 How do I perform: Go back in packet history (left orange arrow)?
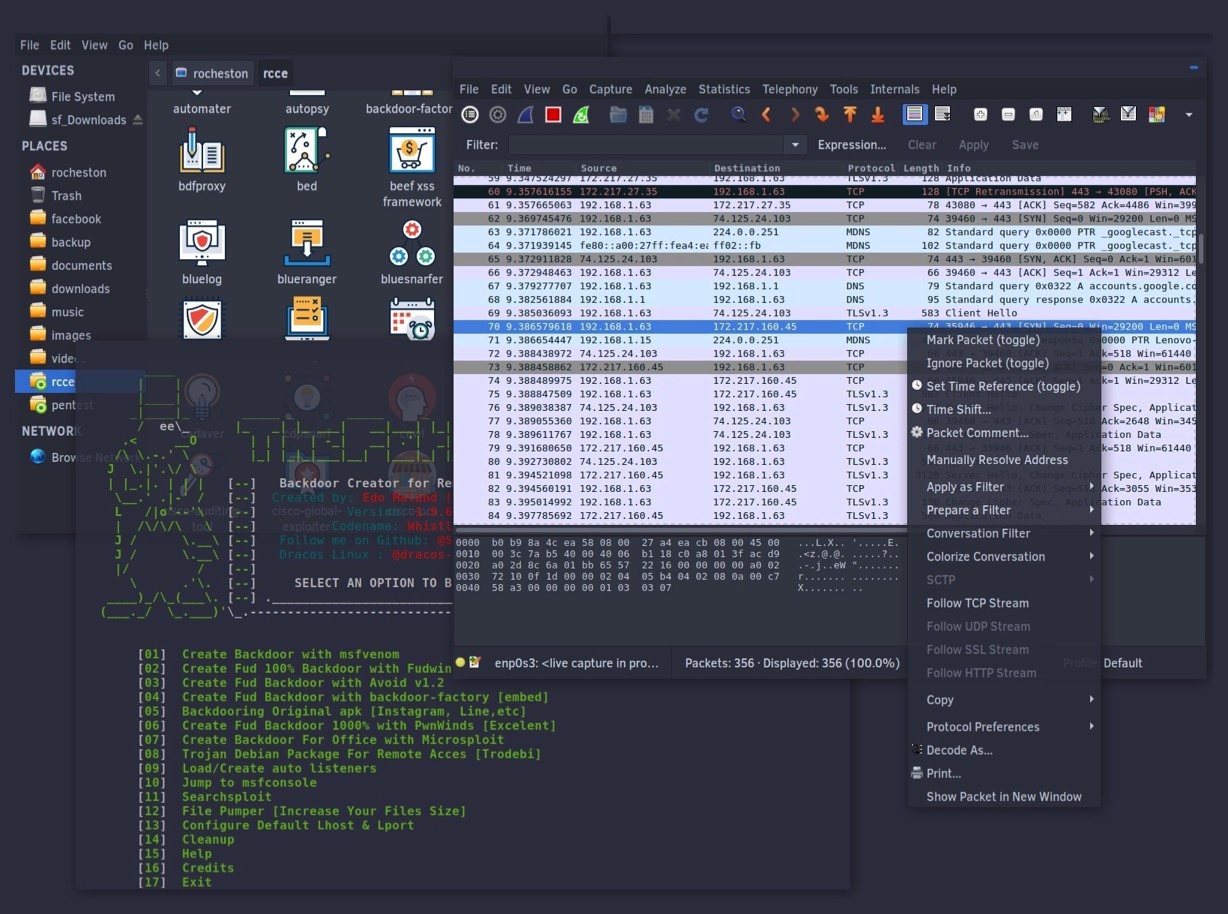coord(767,115)
